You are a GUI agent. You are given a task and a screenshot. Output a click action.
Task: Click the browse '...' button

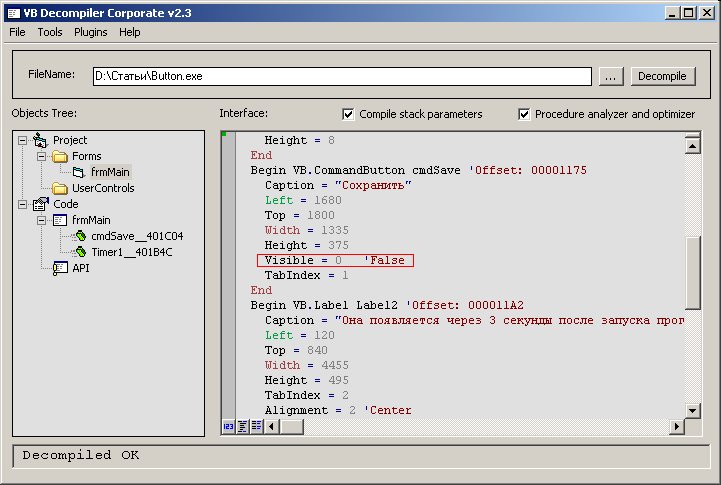pos(613,76)
